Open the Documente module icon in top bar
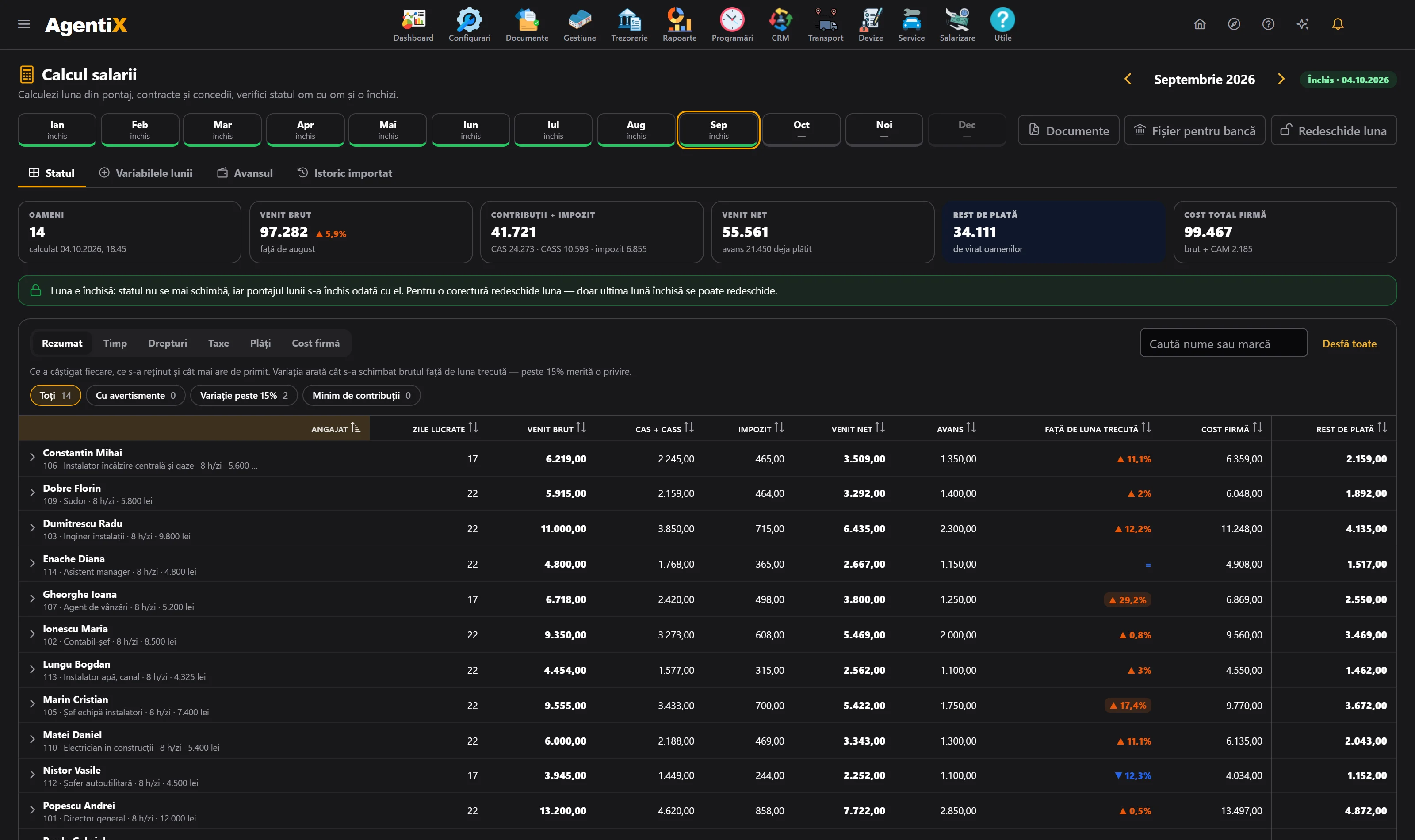This screenshot has width=1415, height=840. pyautogui.click(x=527, y=24)
